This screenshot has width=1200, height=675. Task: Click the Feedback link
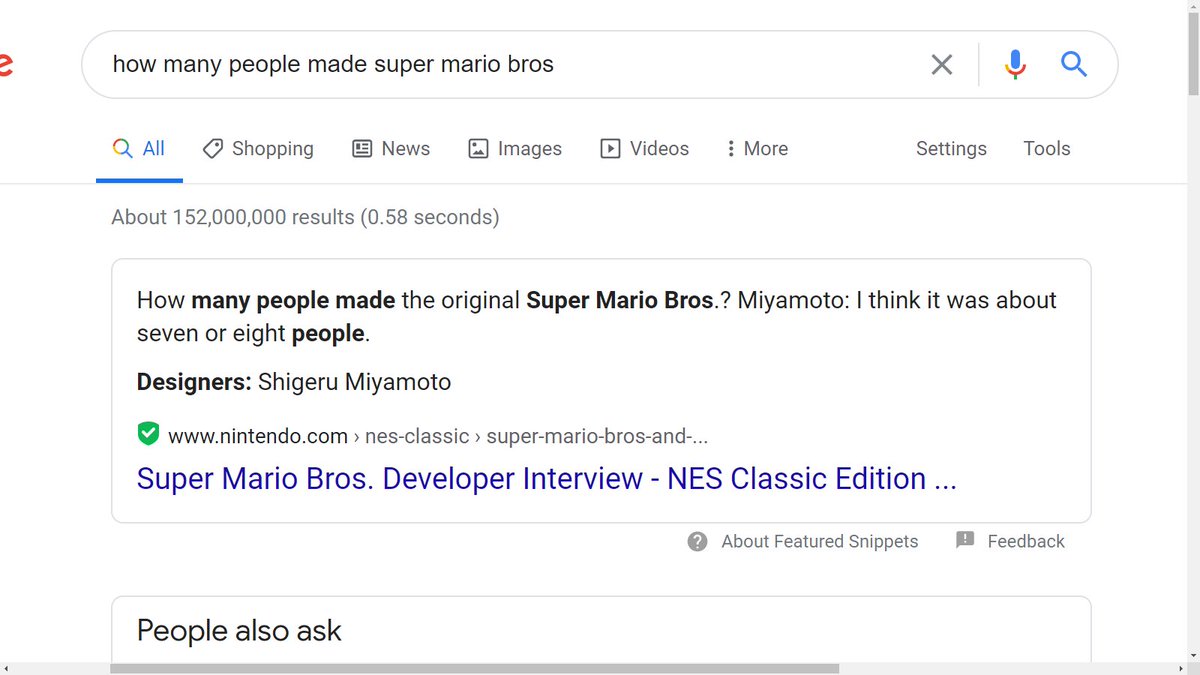1026,541
